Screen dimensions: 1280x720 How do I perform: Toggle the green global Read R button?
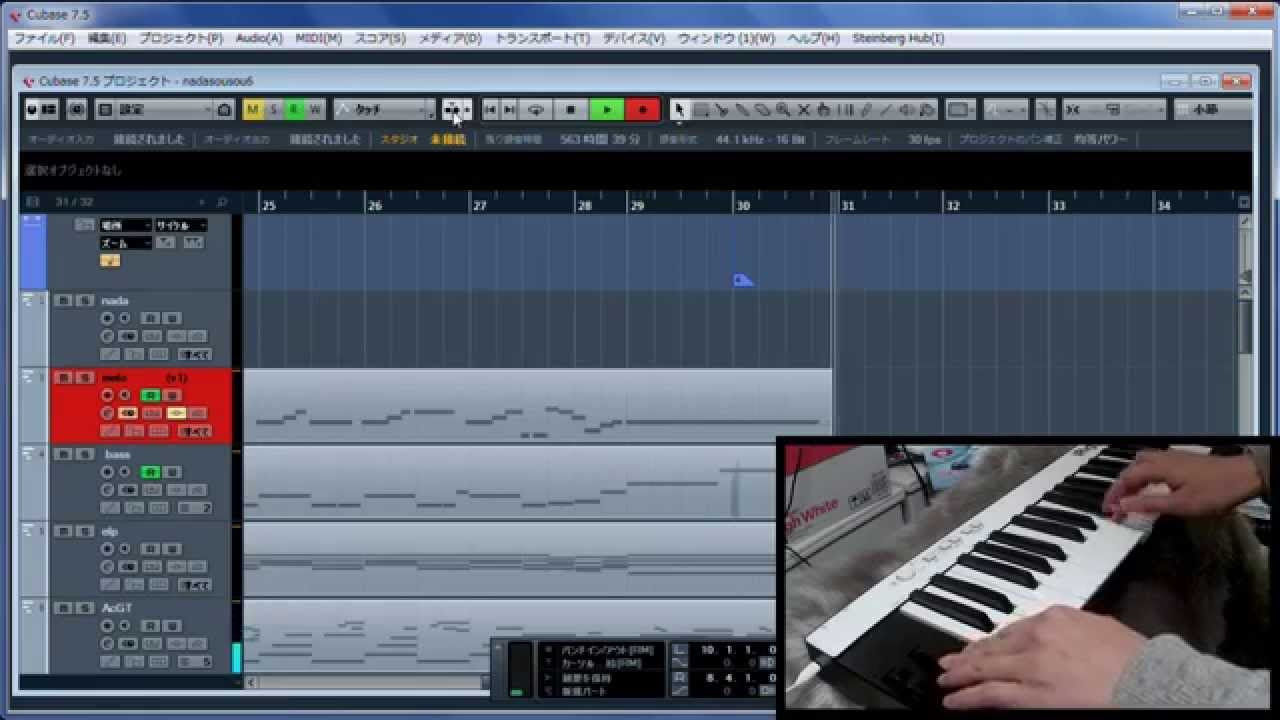(x=294, y=110)
